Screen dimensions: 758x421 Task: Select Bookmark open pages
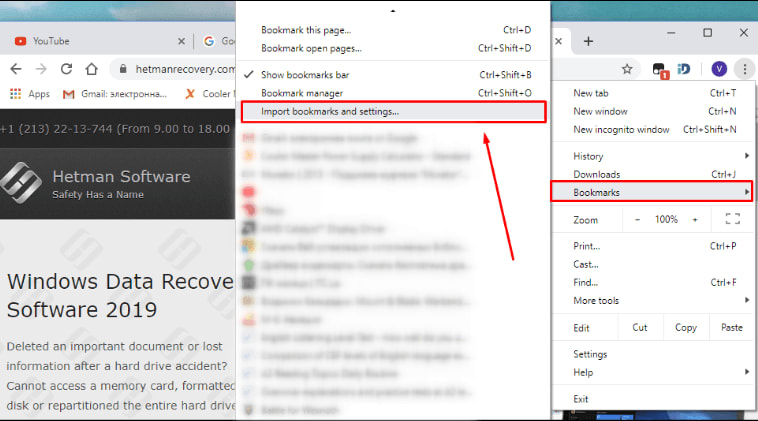pos(393,48)
